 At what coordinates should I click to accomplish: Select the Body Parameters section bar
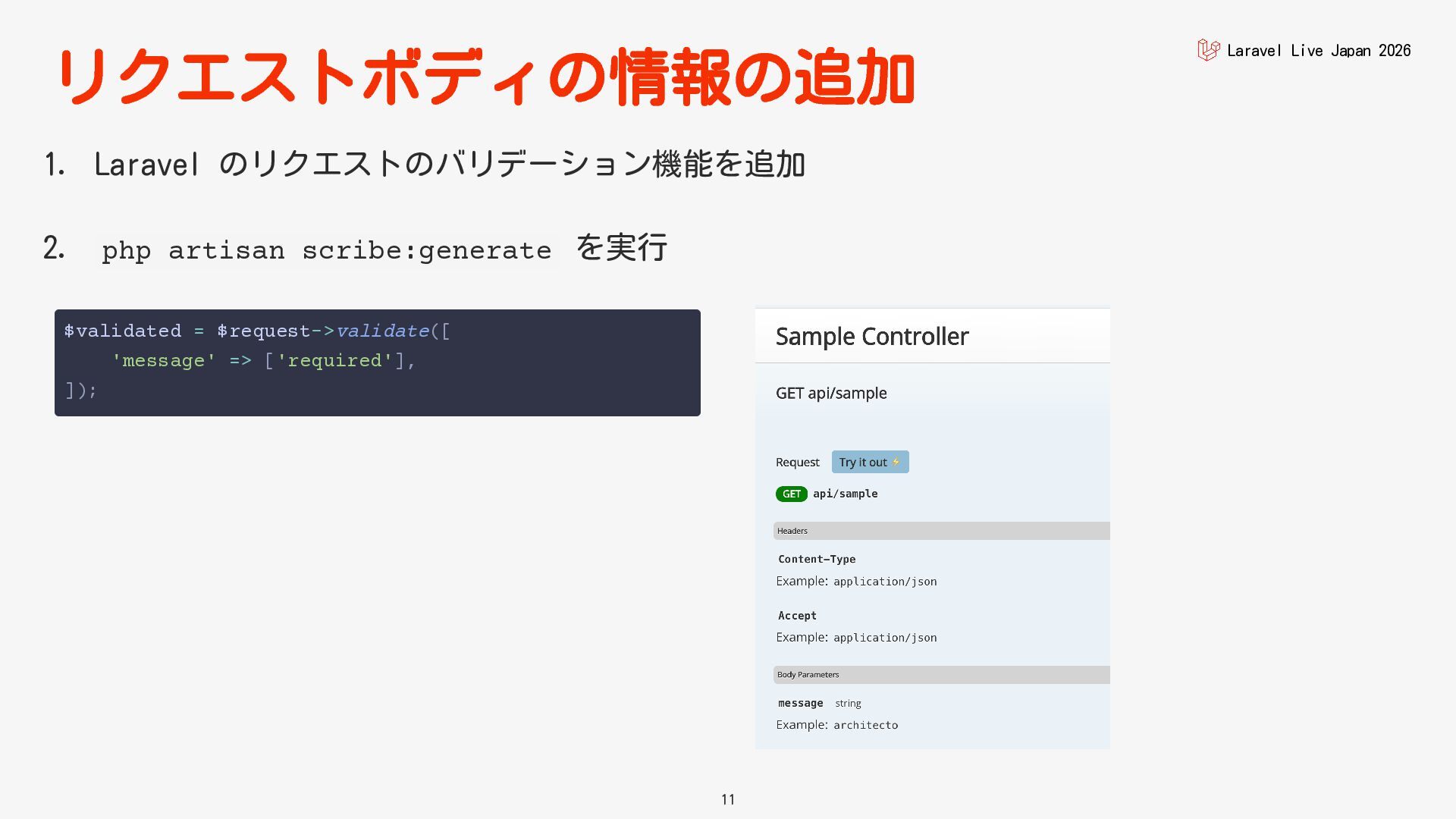point(941,675)
